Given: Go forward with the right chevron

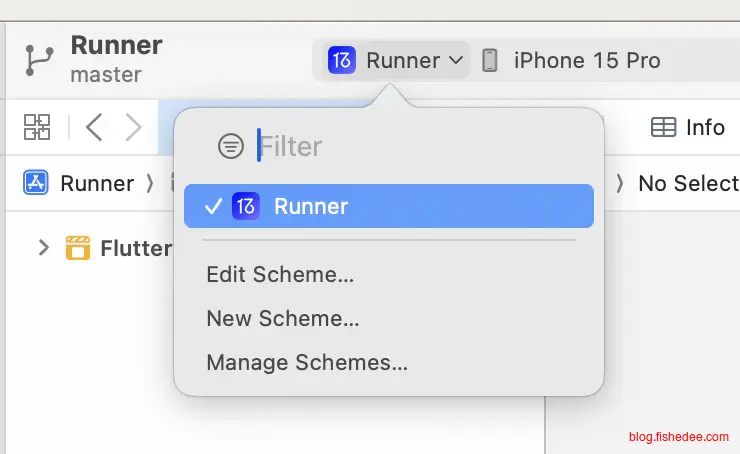Looking at the screenshot, I should [x=133, y=127].
